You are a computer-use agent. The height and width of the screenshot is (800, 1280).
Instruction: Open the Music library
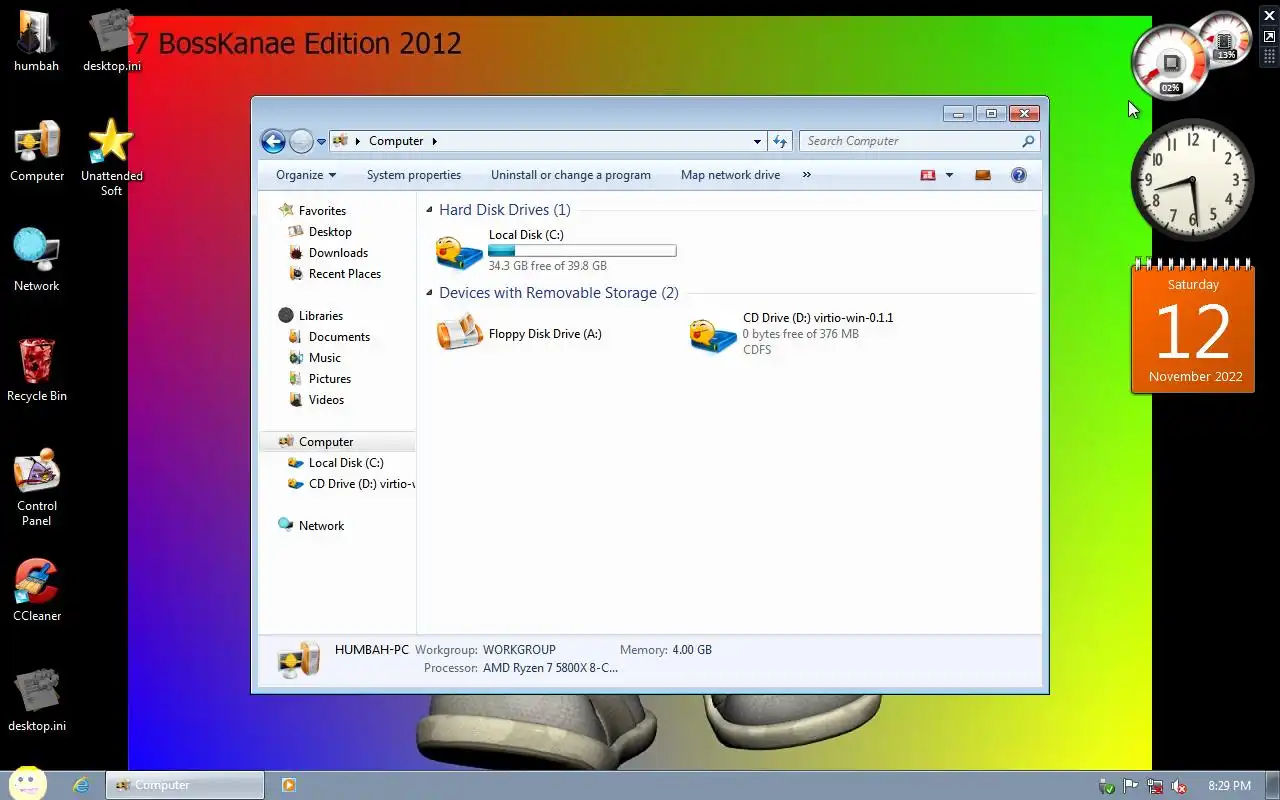324,358
